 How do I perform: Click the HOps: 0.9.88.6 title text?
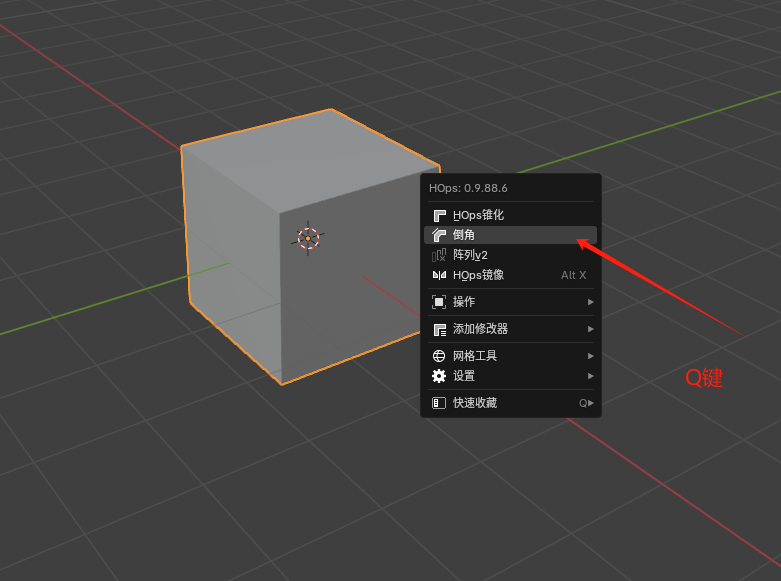(x=468, y=188)
